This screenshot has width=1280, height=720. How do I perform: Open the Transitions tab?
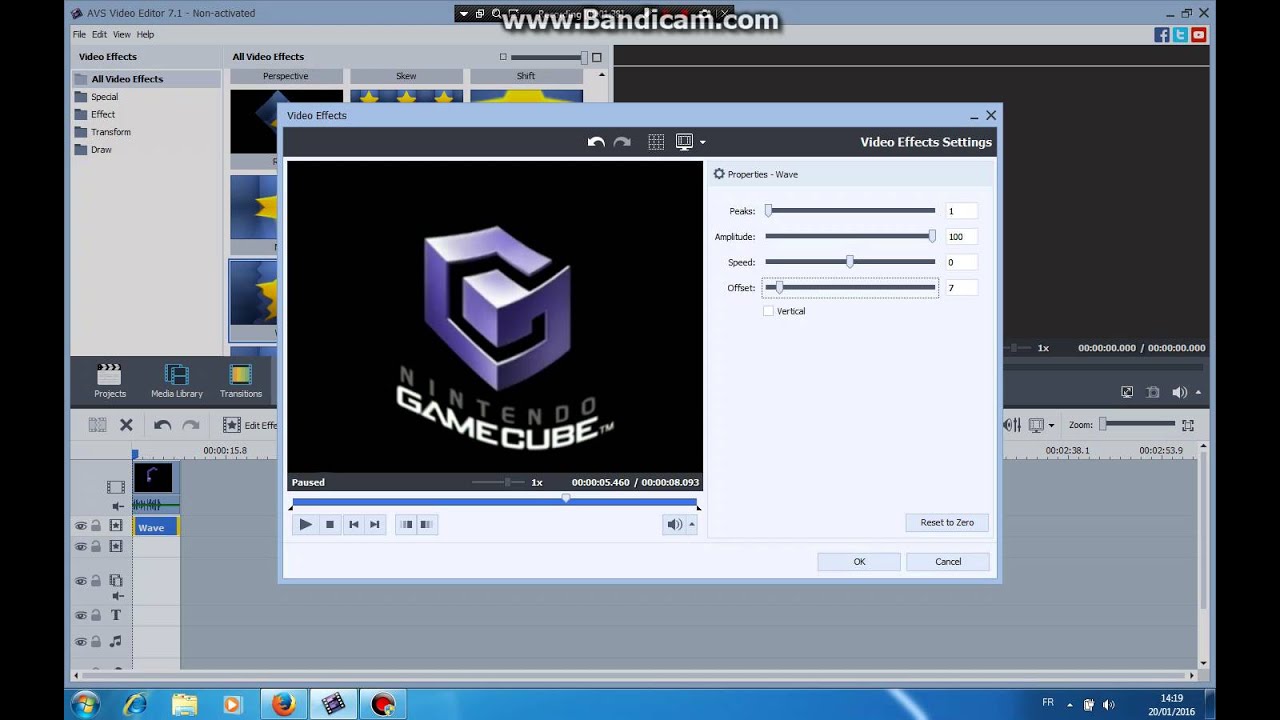coord(241,381)
